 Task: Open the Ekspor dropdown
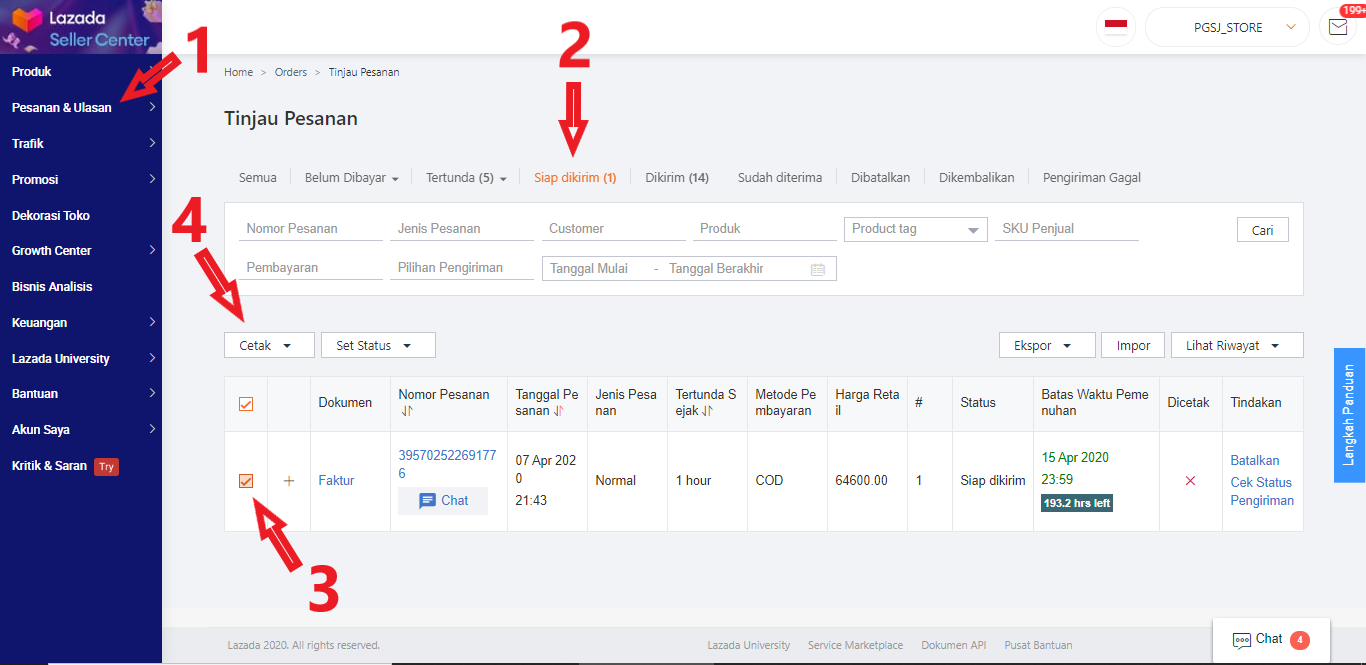[x=1047, y=345]
